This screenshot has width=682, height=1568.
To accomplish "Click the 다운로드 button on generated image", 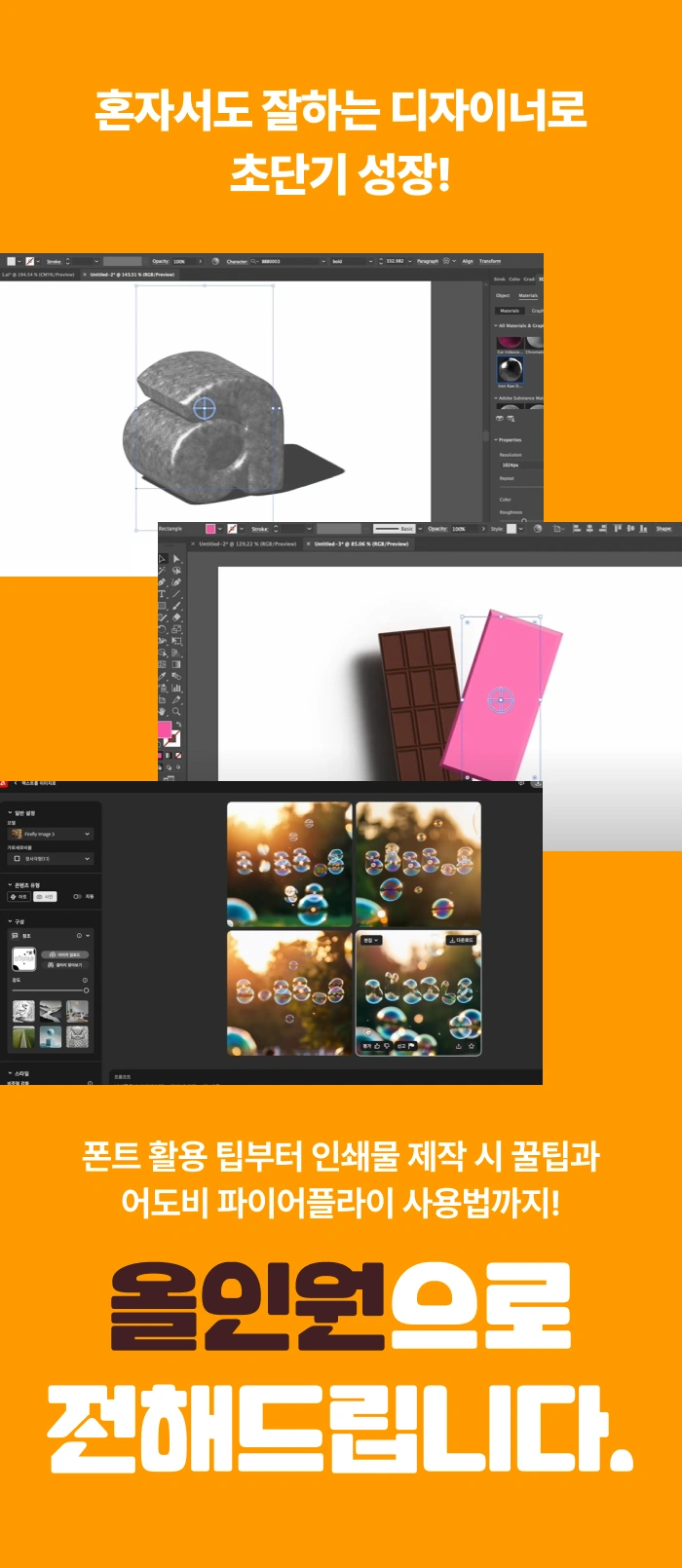I will [x=461, y=940].
